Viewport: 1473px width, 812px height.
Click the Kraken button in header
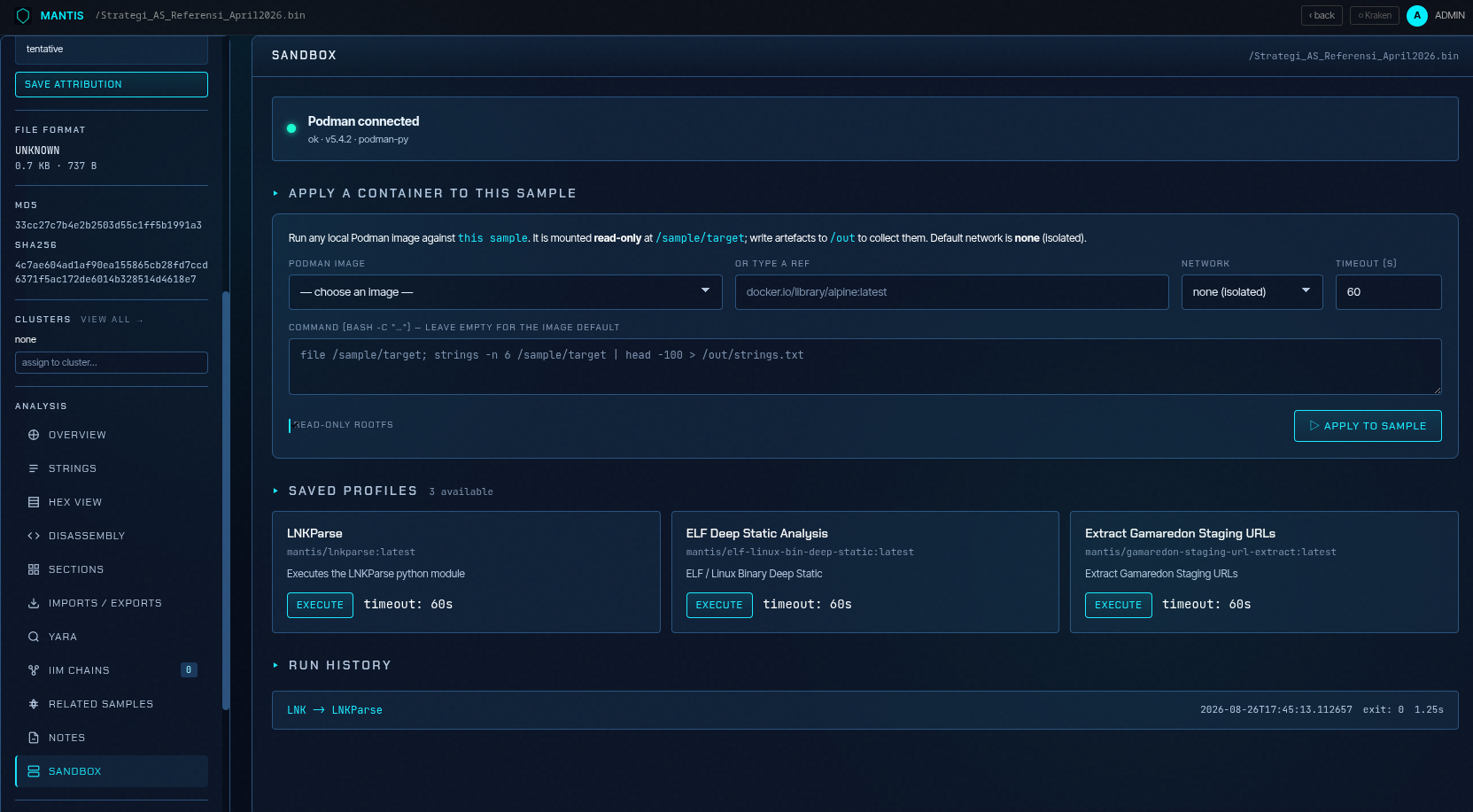point(1375,15)
